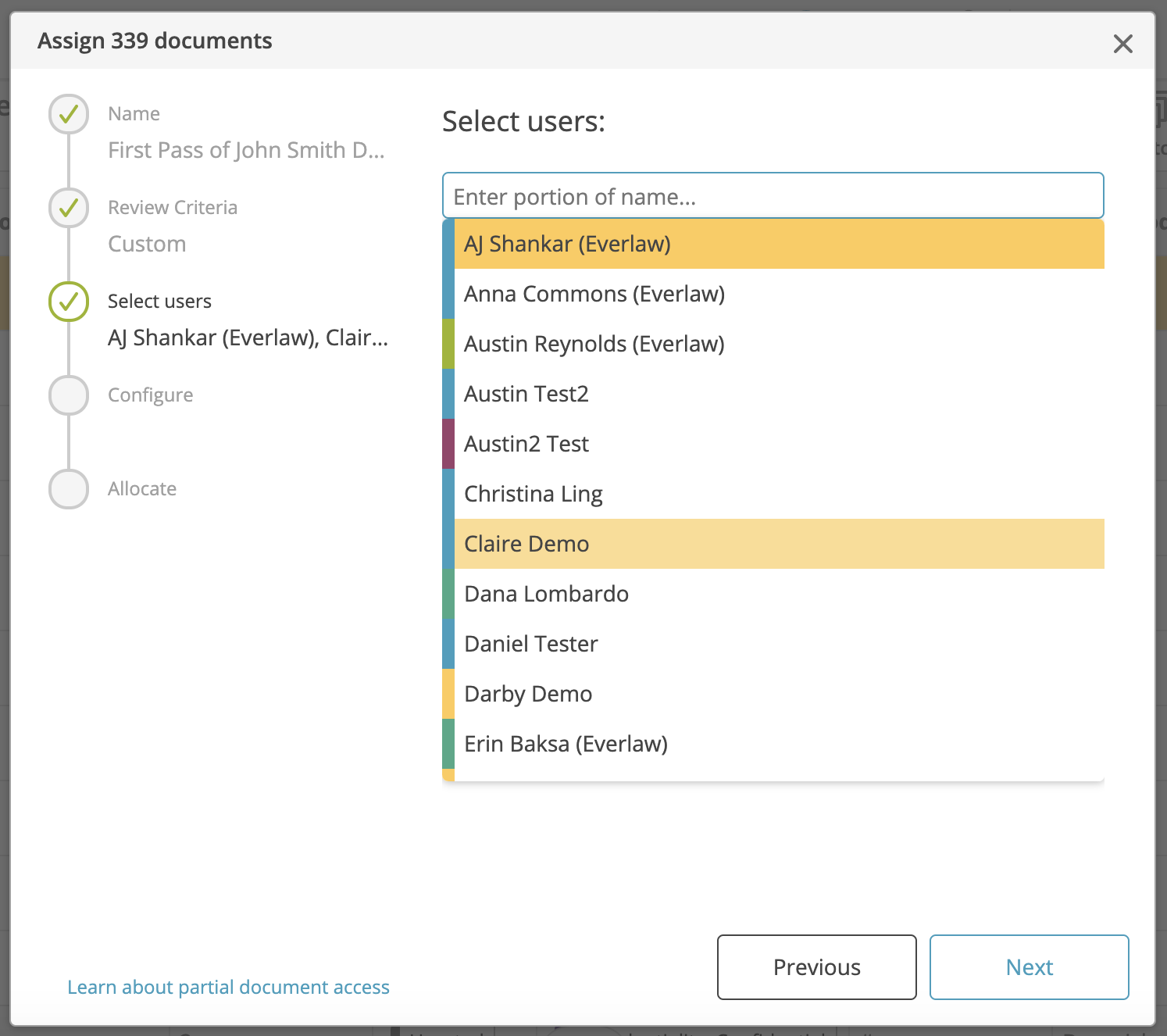The image size is (1167, 1036).
Task: Click the completed Name step checkmark icon
Action: coord(68,114)
